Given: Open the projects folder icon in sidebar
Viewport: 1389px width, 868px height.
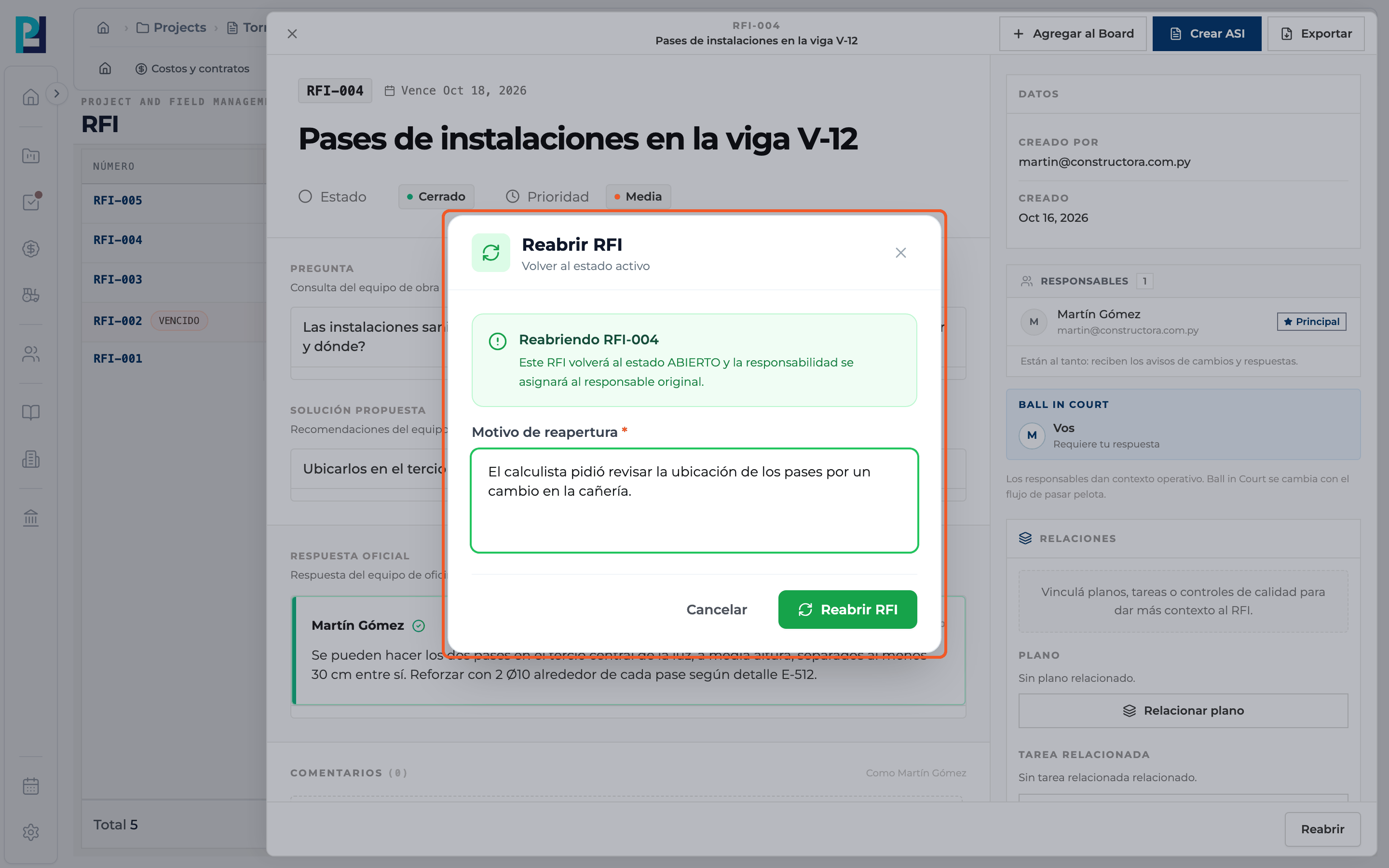Looking at the screenshot, I should 31,156.
